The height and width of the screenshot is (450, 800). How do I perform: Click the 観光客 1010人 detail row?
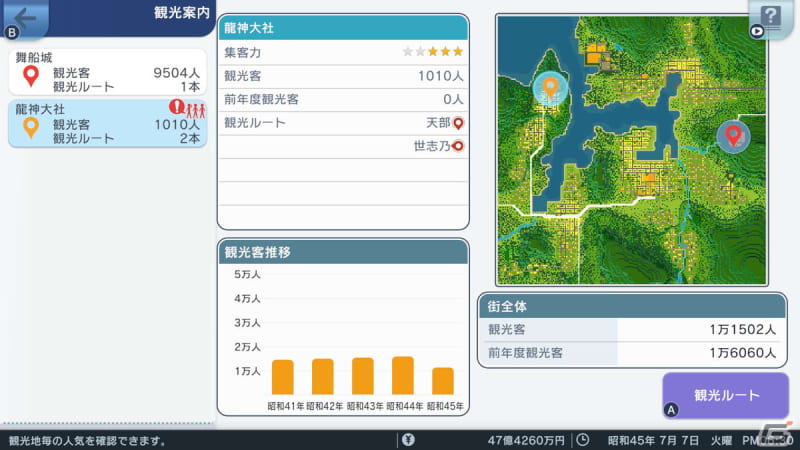coord(343,76)
